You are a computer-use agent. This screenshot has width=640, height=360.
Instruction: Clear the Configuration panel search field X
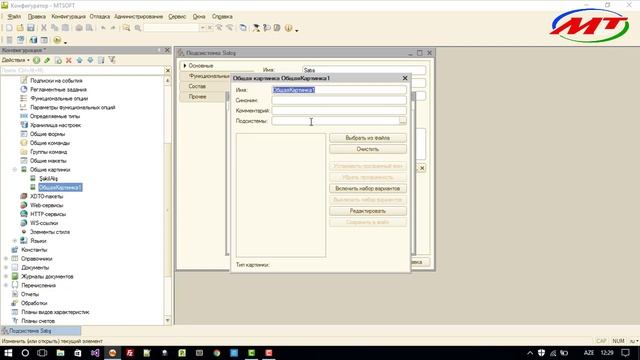point(167,71)
